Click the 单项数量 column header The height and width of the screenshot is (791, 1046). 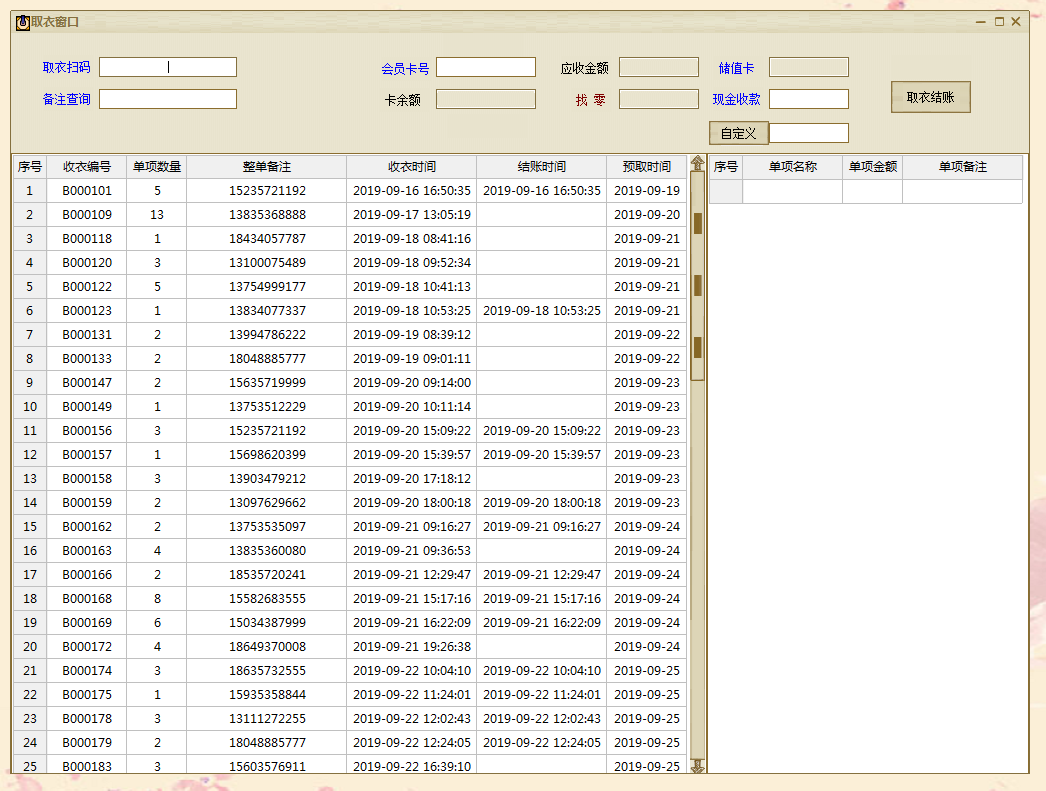[157, 167]
